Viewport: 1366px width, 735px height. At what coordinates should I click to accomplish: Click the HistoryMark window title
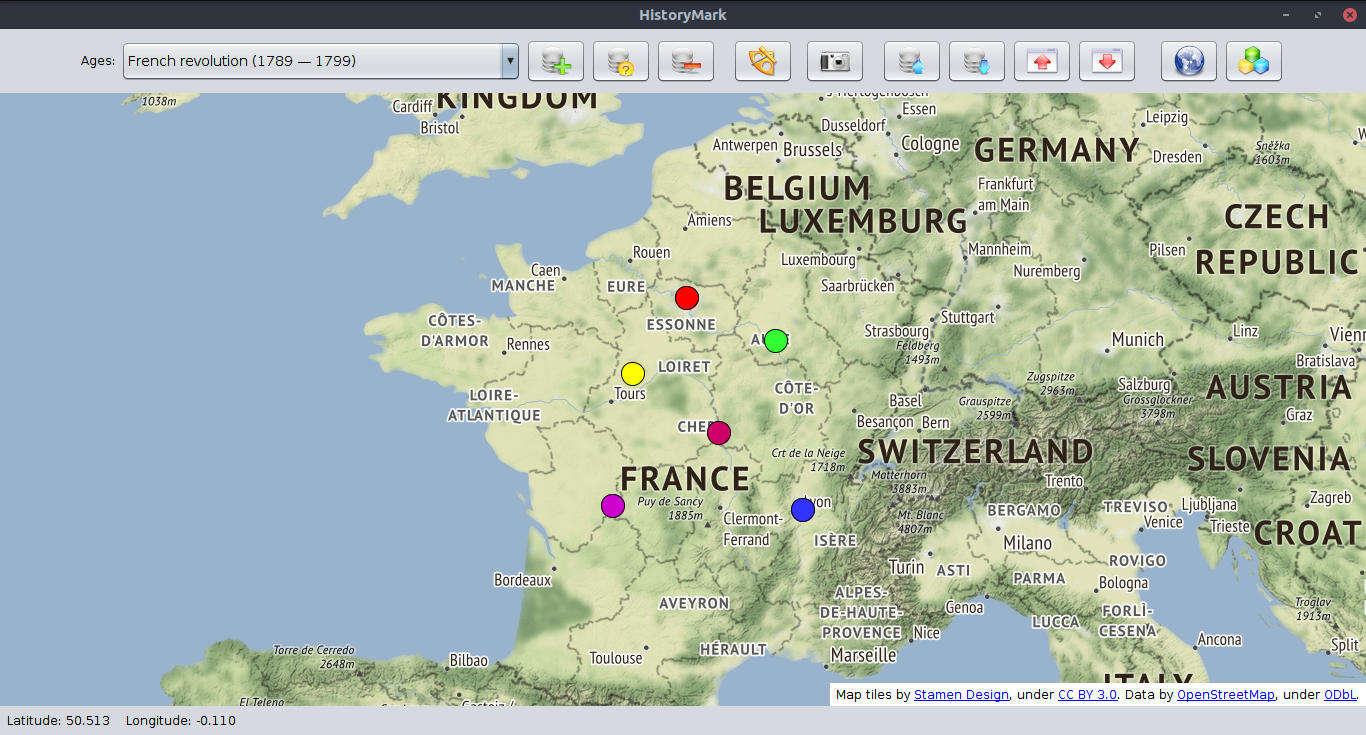pyautogui.click(x=683, y=14)
